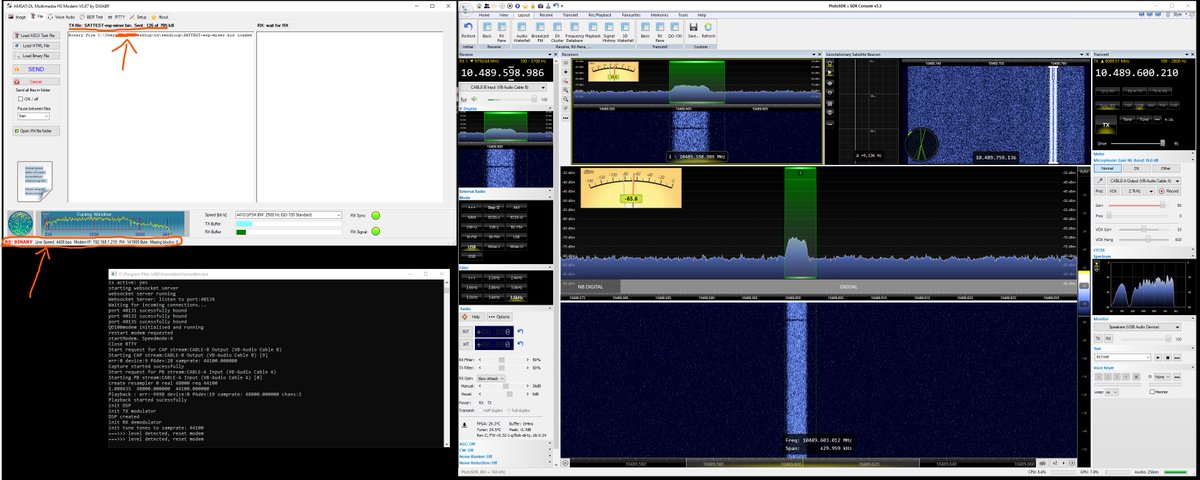Open Image tab in HS Modem

17,17
